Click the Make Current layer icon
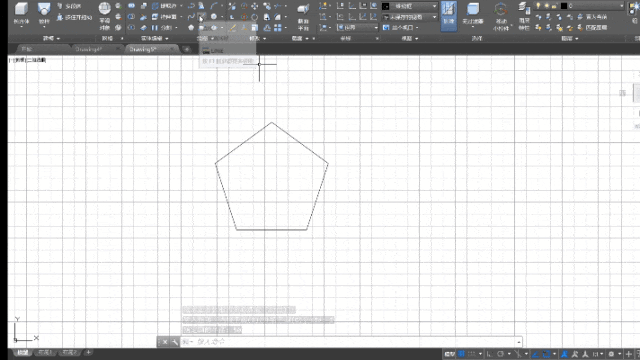640x360 pixels. click(580, 17)
